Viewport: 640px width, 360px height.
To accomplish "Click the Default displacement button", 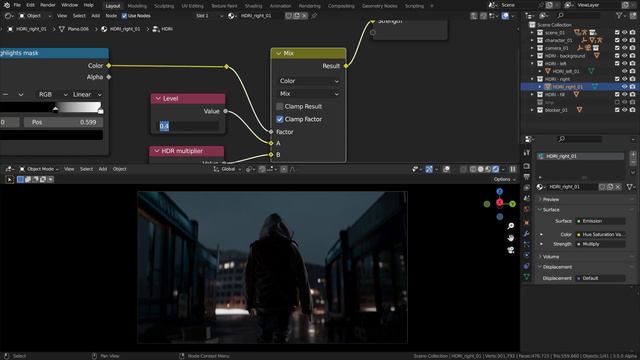I will coord(600,278).
